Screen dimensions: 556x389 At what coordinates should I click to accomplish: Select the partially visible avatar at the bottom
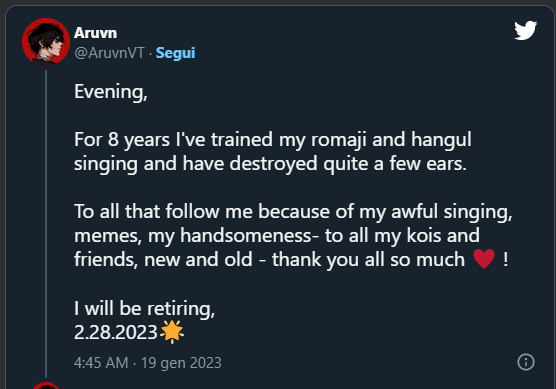click(x=46, y=386)
